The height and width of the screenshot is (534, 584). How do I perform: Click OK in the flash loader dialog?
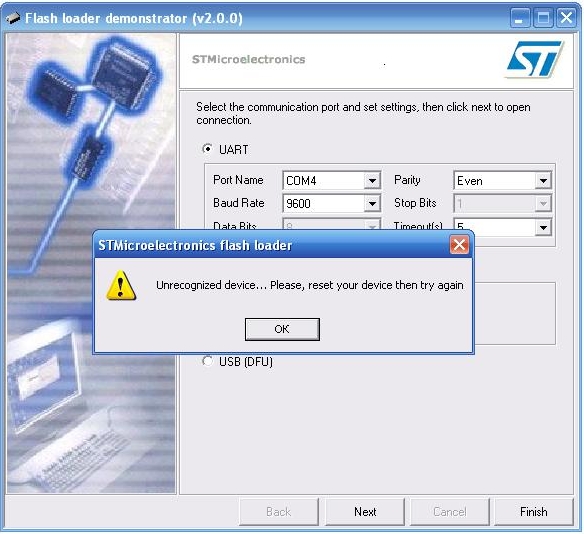(282, 329)
